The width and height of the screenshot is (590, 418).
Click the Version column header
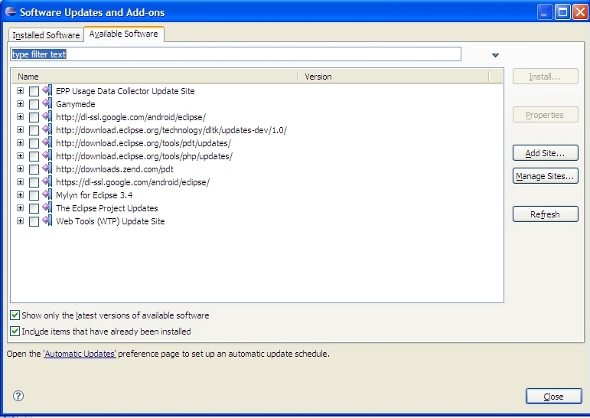[393, 76]
